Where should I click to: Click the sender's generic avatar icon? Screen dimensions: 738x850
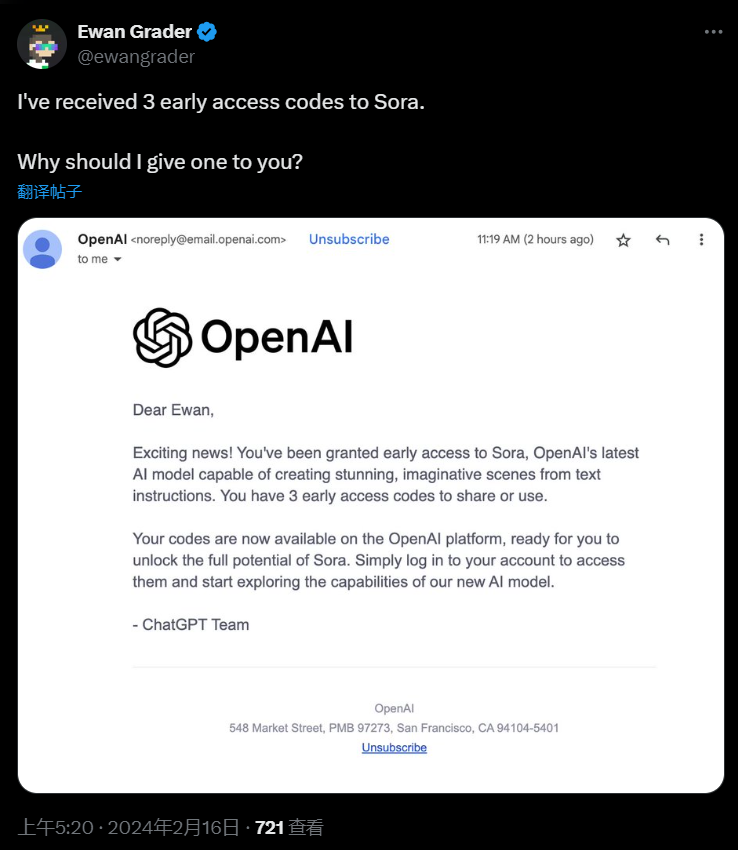pos(42,249)
